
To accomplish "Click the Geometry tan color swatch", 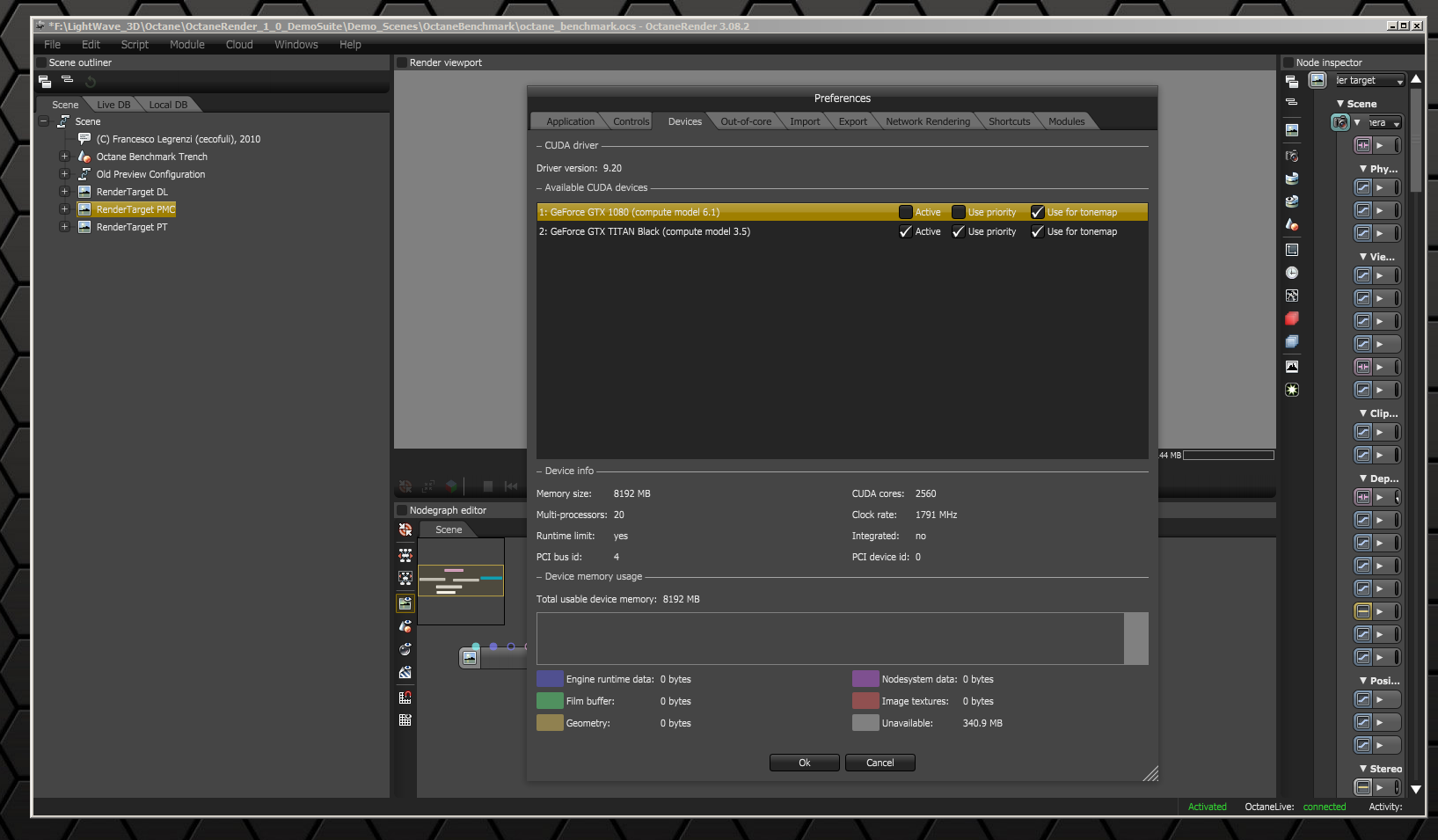I will point(550,722).
